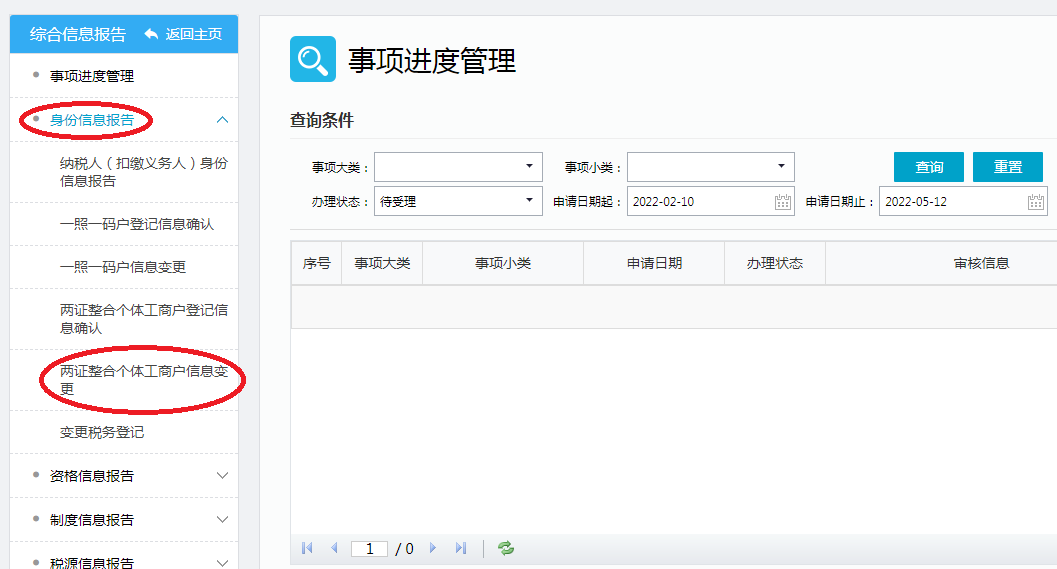Go to next page of table
This screenshot has width=1057, height=569.
(x=433, y=548)
